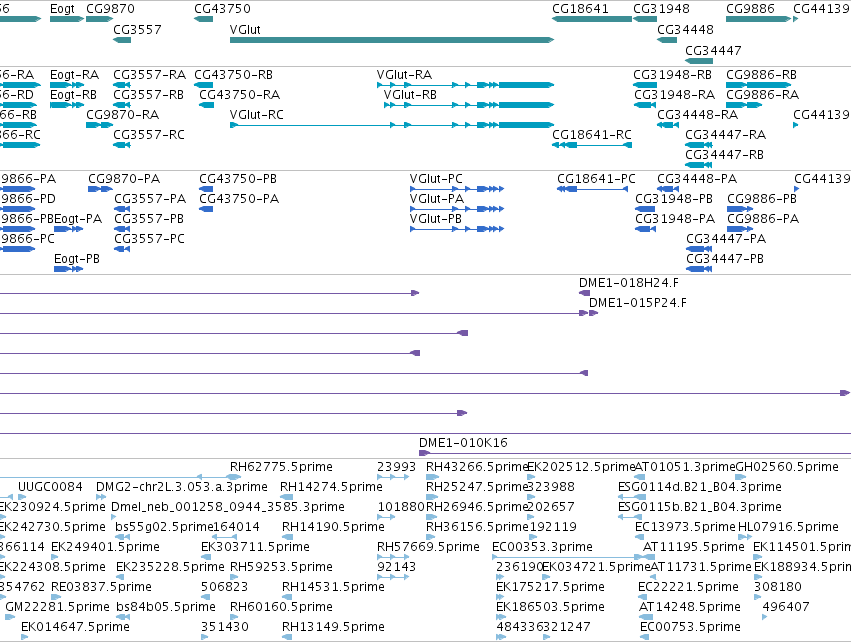Select EST RH43266.5prime
Image resolution: width=851 pixels, height=642 pixels.
pyautogui.click(x=431, y=477)
